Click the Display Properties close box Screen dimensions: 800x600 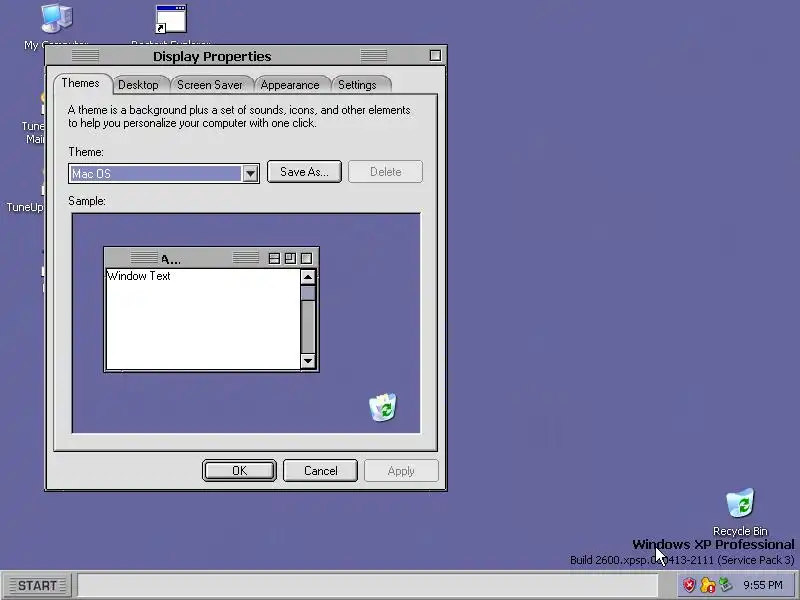[x=435, y=56]
